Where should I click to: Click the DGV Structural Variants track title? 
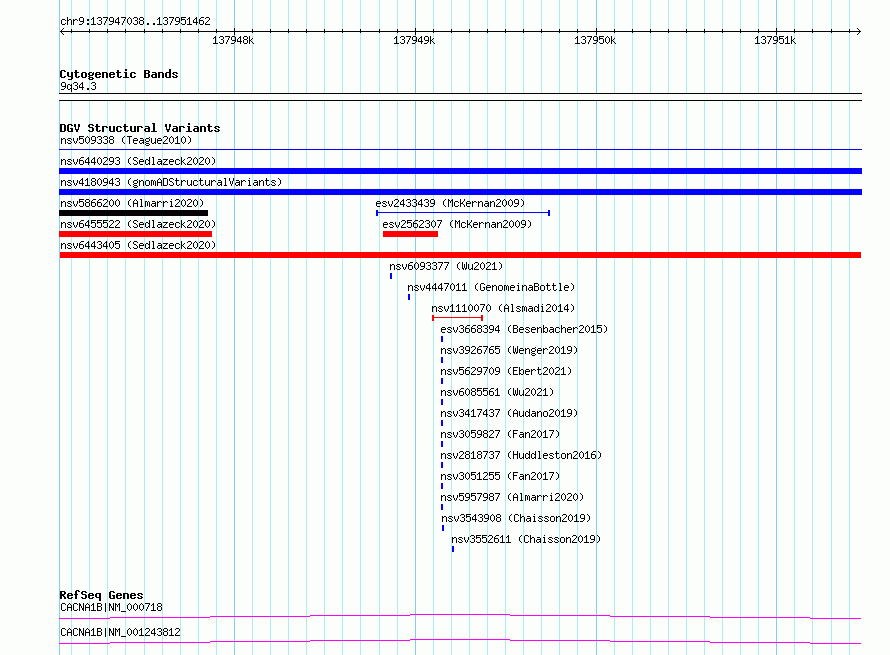140,128
